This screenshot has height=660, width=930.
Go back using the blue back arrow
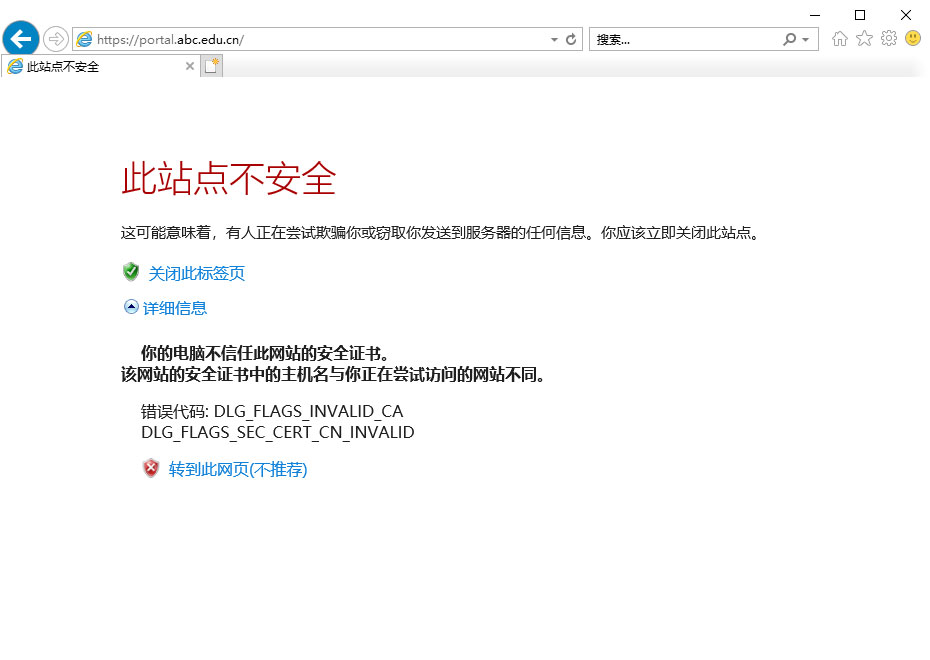tap(21, 39)
